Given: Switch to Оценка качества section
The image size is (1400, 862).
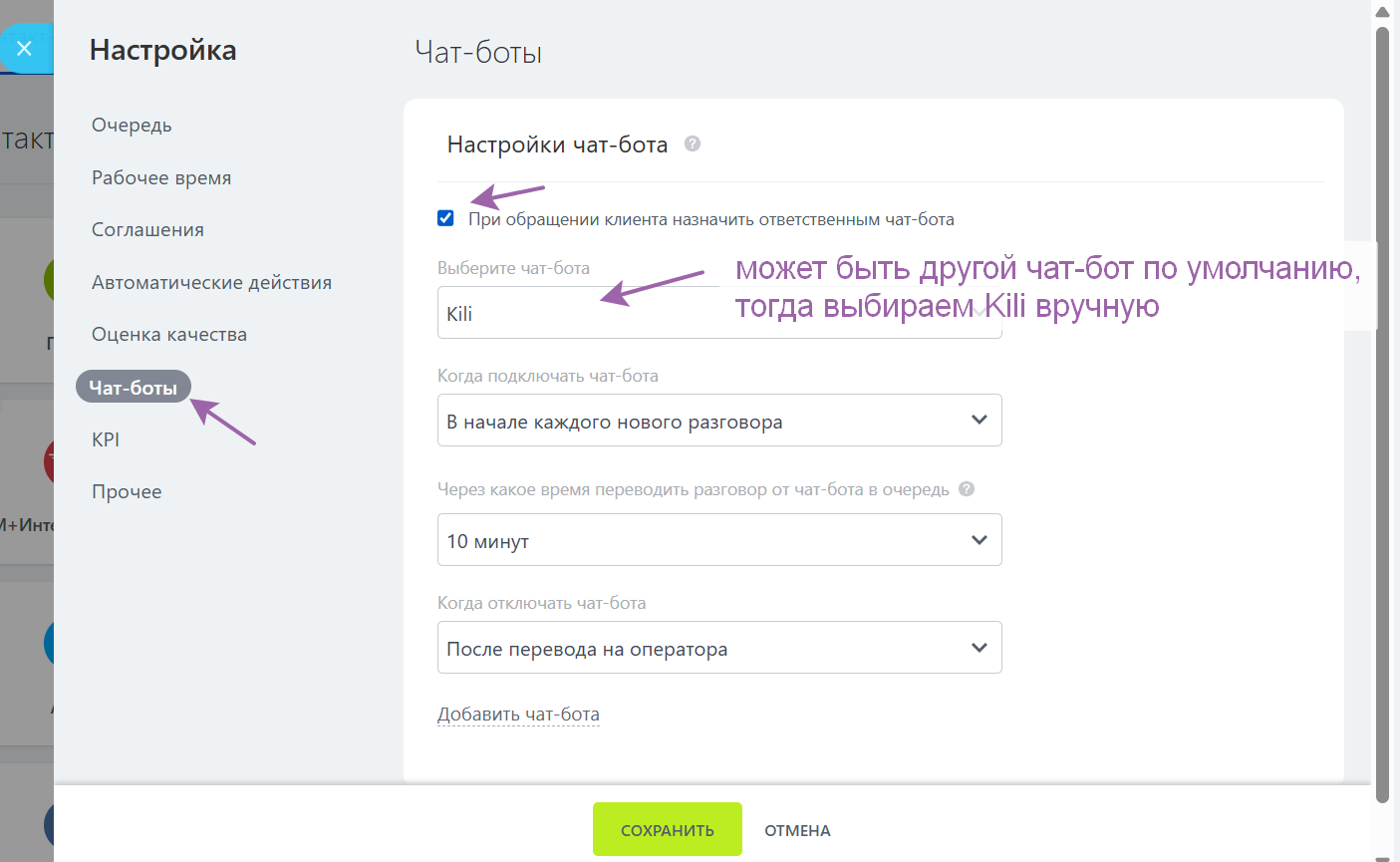Looking at the screenshot, I should (x=169, y=335).
